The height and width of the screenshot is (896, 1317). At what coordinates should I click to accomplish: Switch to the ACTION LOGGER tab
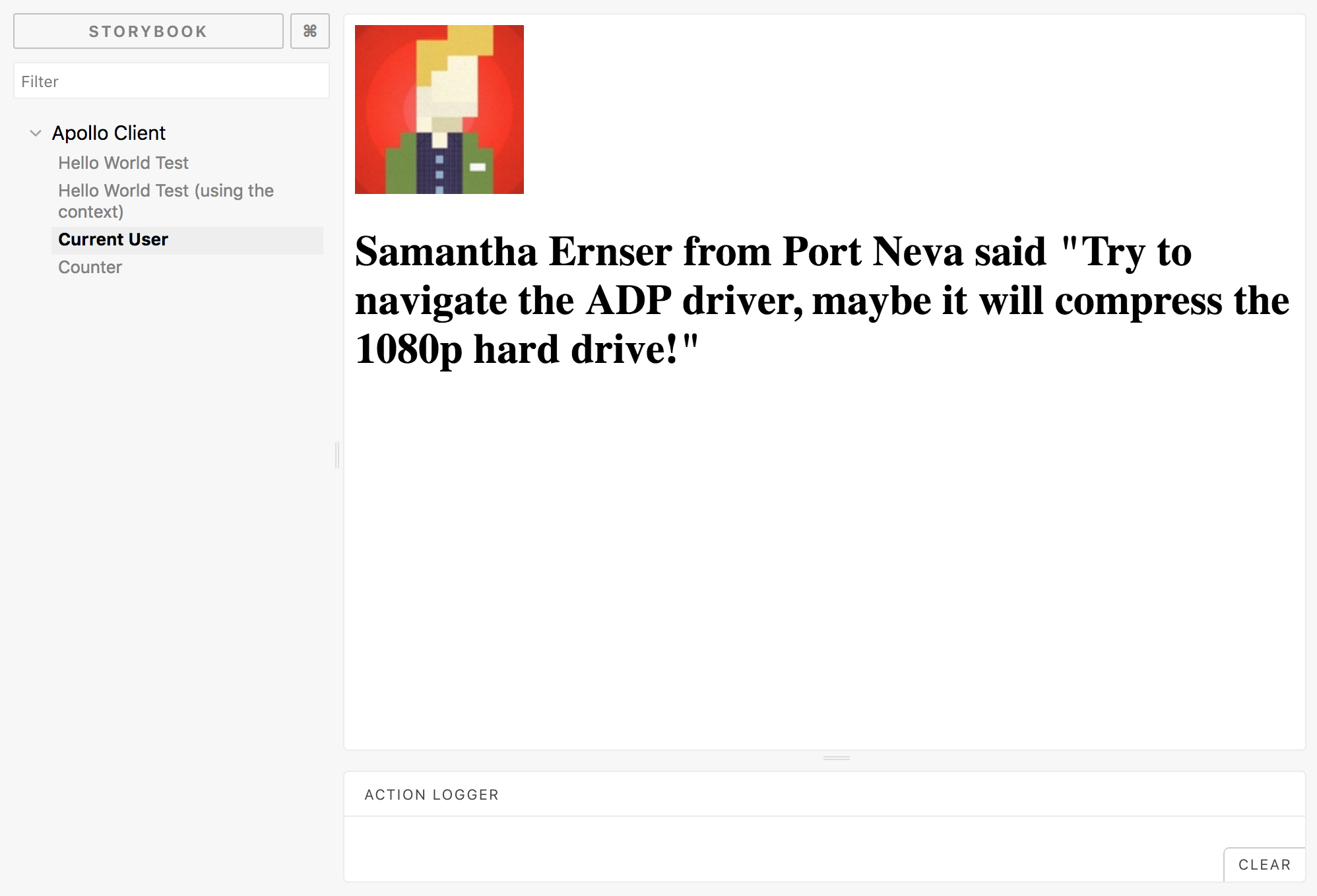tap(432, 794)
